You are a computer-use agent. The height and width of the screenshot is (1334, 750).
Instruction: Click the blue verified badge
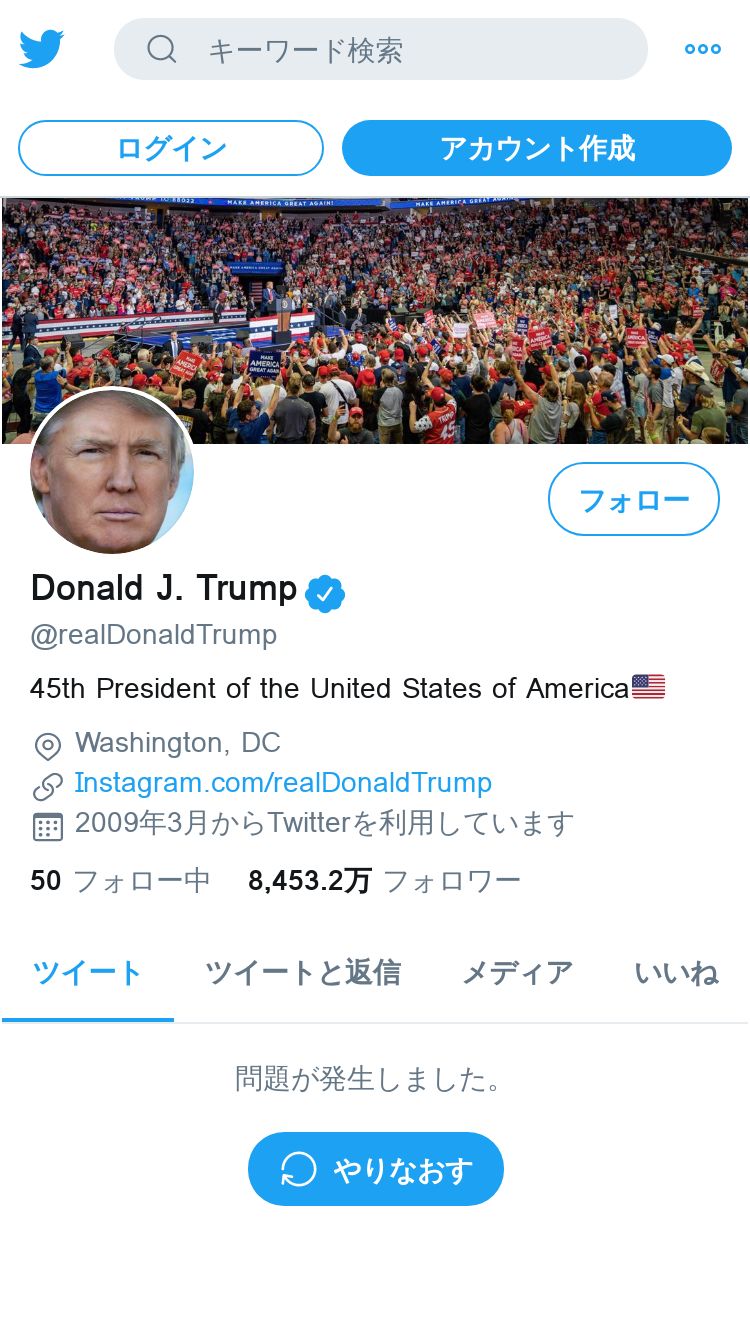point(325,593)
